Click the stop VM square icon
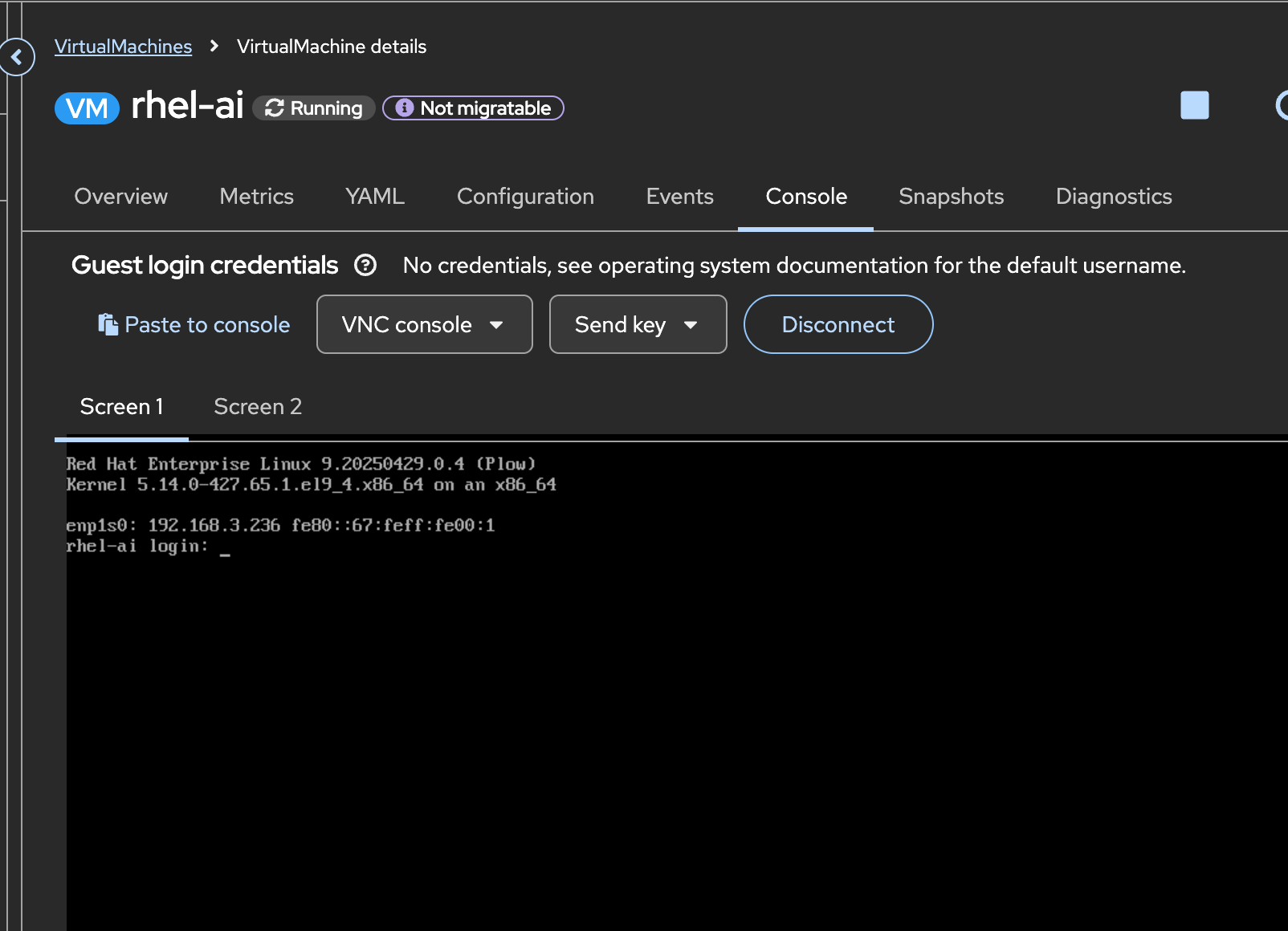Screen dimensions: 1288x931 coord(1194,105)
